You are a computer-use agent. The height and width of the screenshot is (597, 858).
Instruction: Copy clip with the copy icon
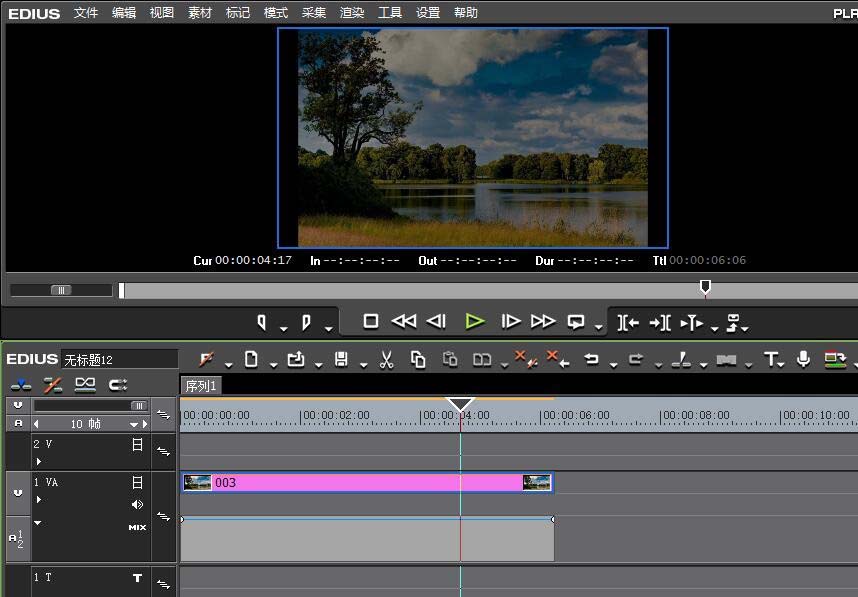(x=418, y=360)
